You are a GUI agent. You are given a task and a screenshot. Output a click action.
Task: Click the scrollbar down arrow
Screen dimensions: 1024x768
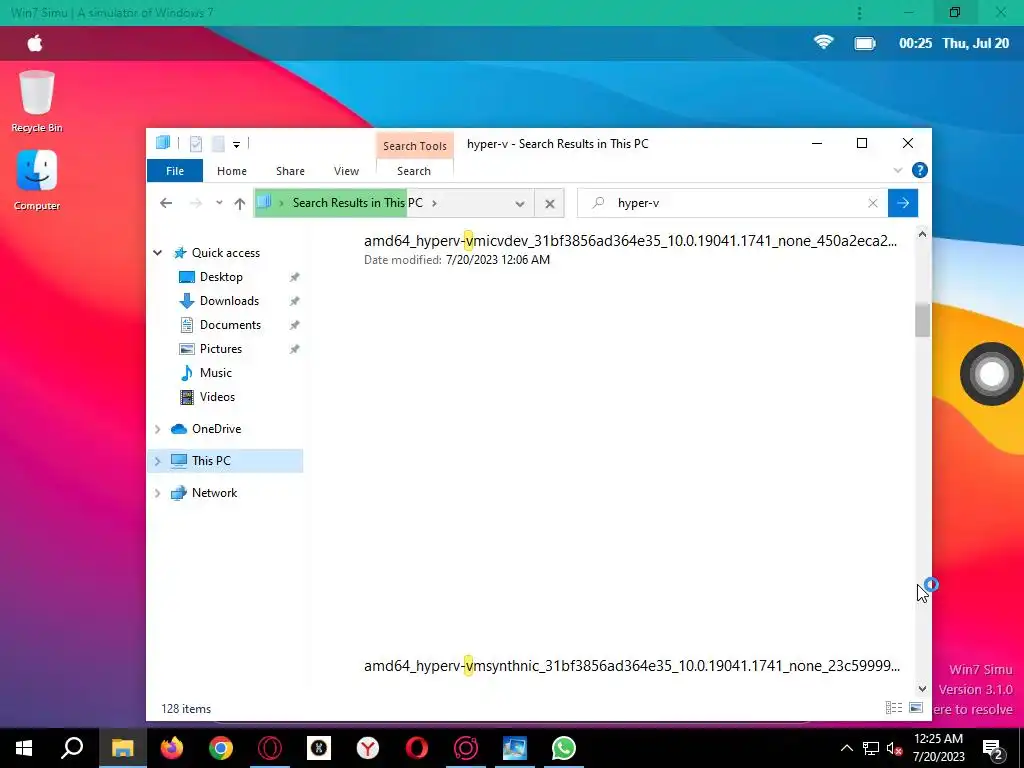click(922, 688)
